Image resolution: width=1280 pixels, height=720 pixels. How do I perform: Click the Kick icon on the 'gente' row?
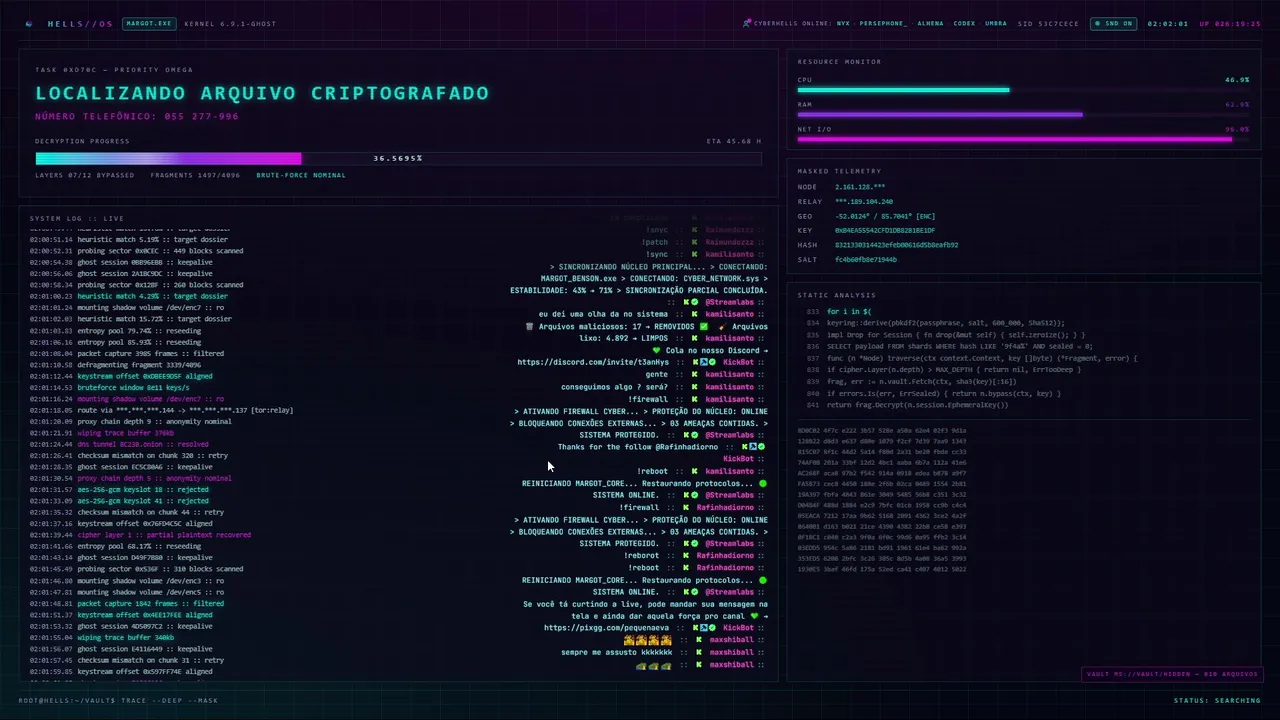(694, 374)
